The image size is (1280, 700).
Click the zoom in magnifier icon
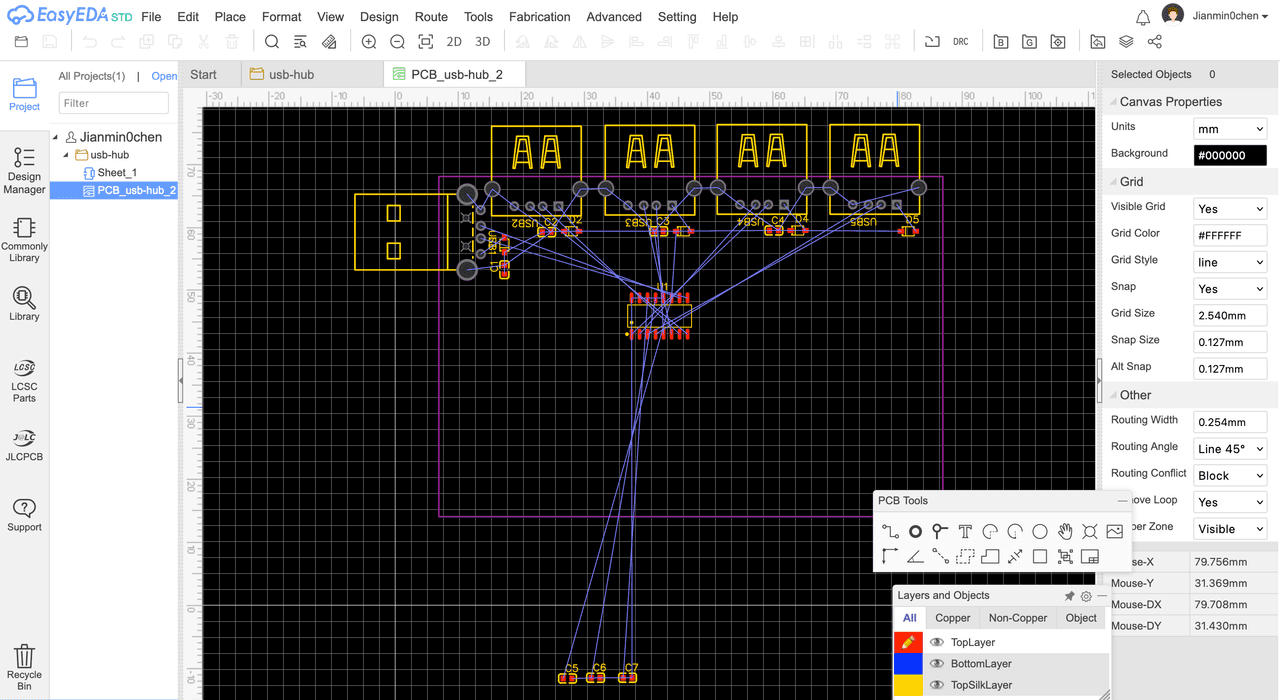(369, 42)
